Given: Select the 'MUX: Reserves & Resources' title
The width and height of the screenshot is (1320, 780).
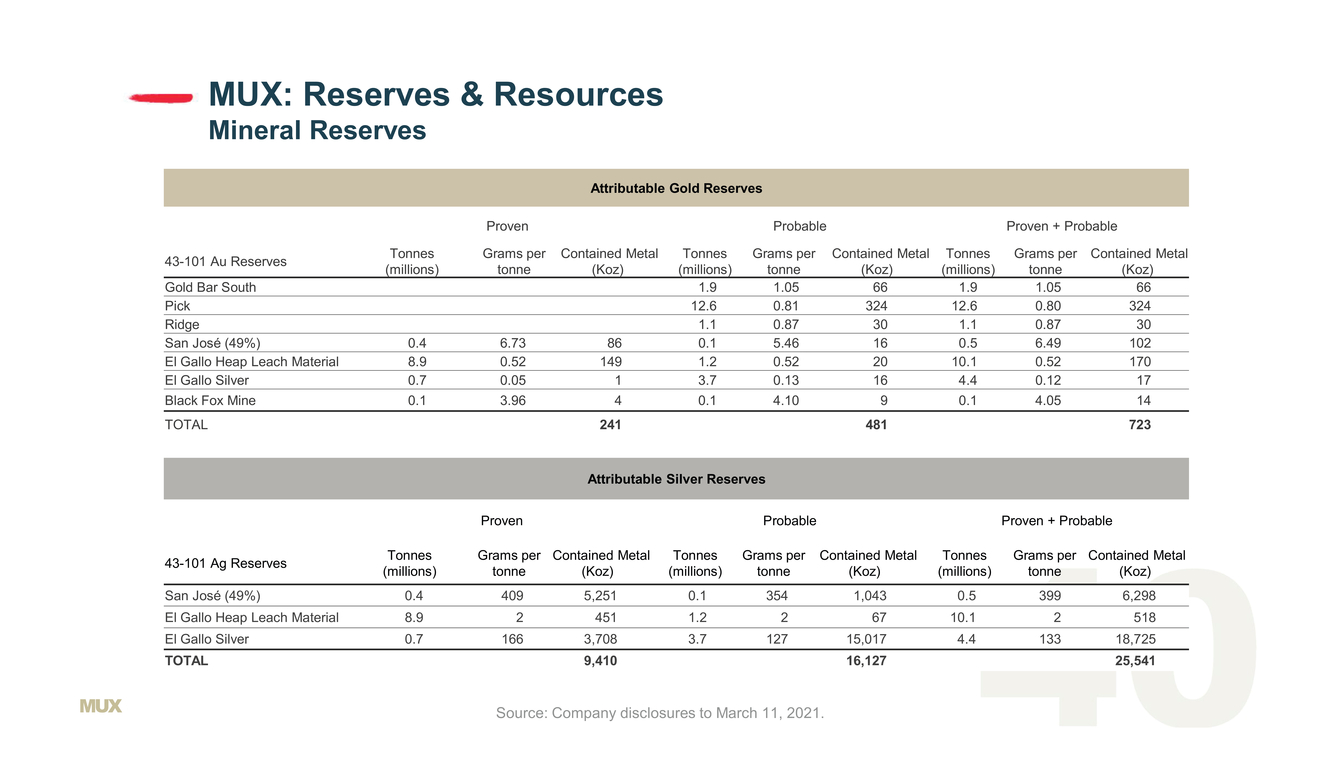Looking at the screenshot, I should point(436,94).
